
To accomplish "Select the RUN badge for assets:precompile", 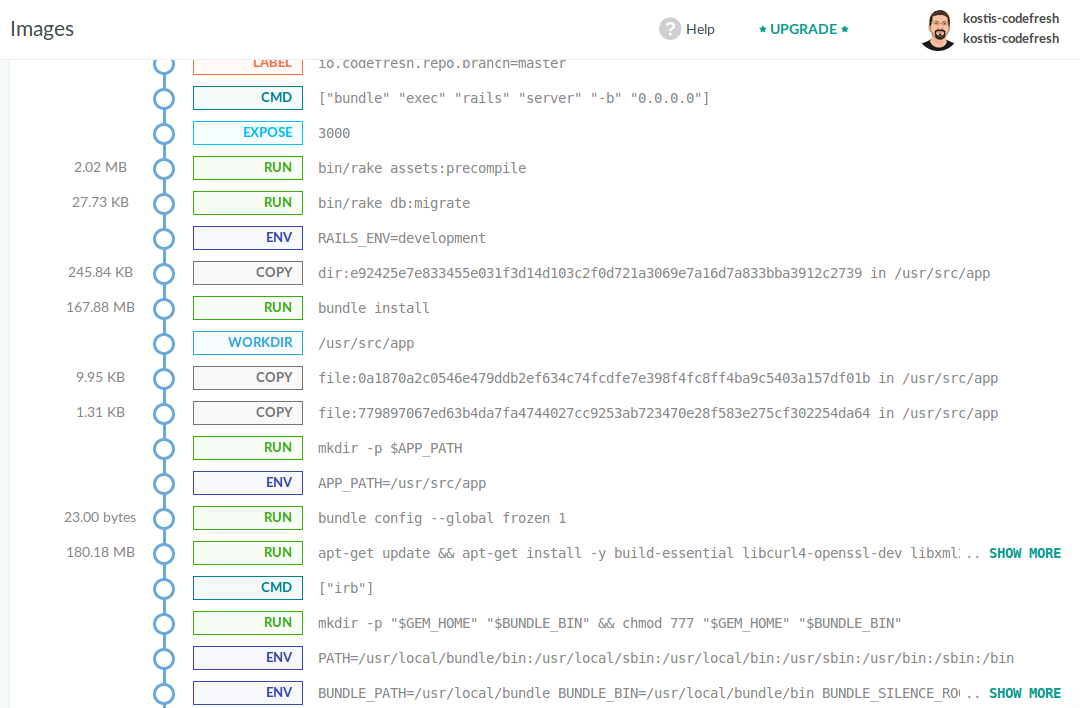I will point(248,168).
